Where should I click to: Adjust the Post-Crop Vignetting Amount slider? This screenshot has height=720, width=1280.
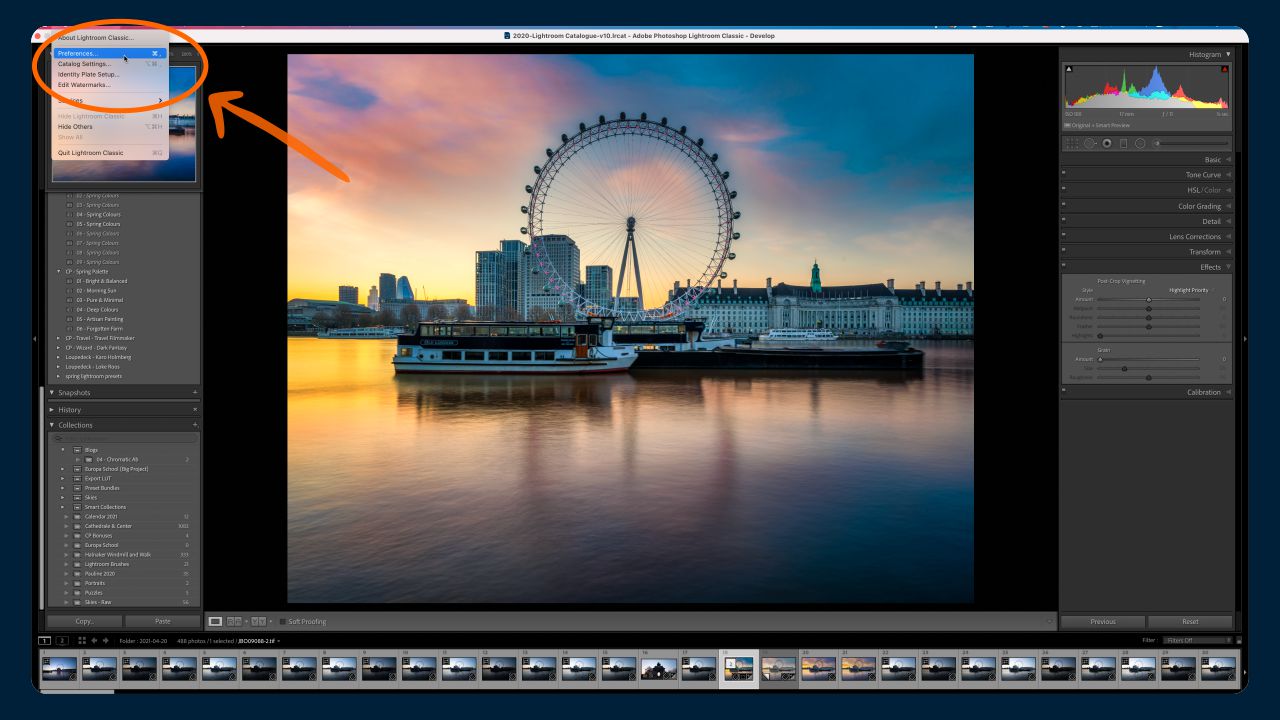pyautogui.click(x=1149, y=299)
